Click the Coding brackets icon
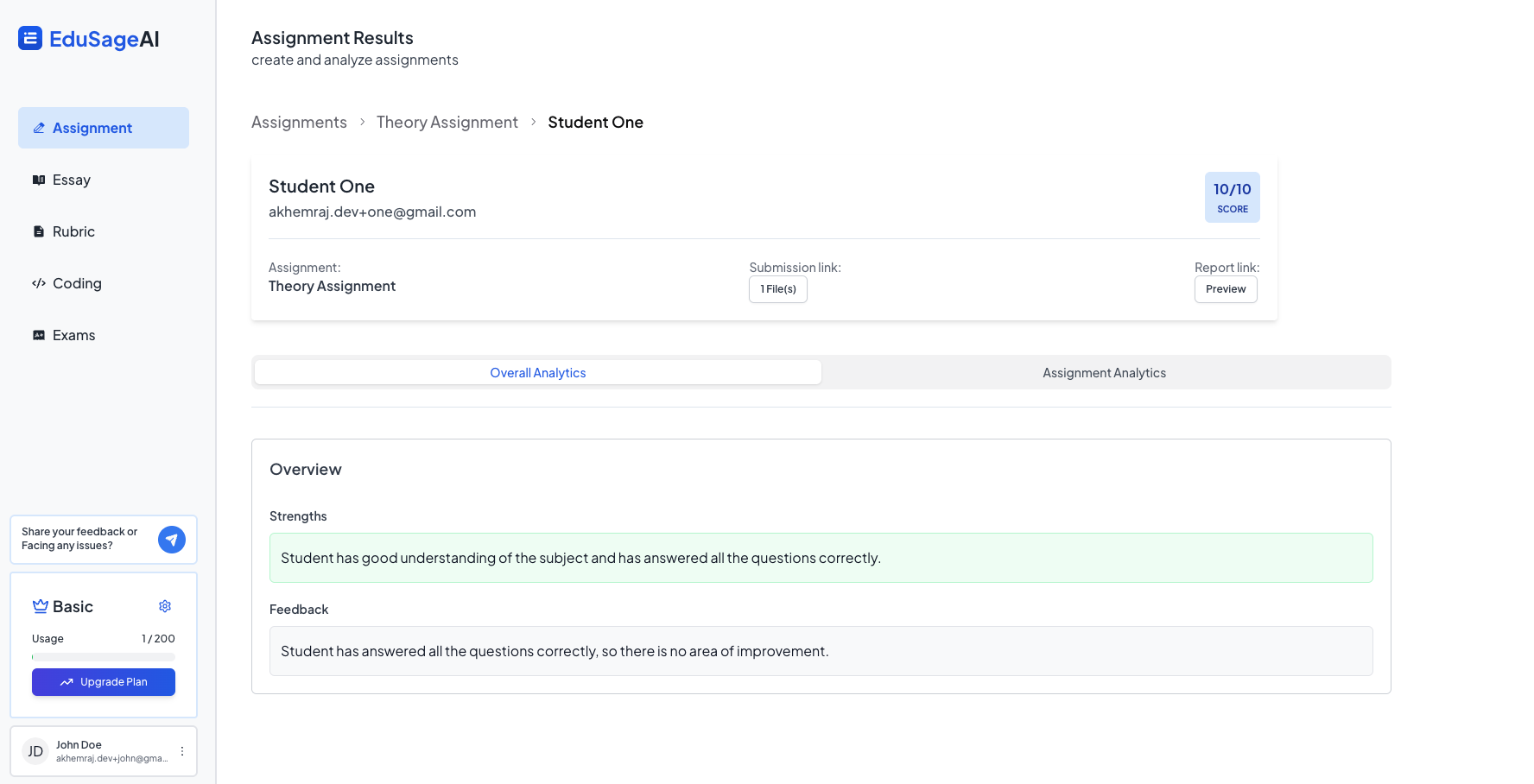The width and height of the screenshot is (1534, 784). (x=39, y=283)
